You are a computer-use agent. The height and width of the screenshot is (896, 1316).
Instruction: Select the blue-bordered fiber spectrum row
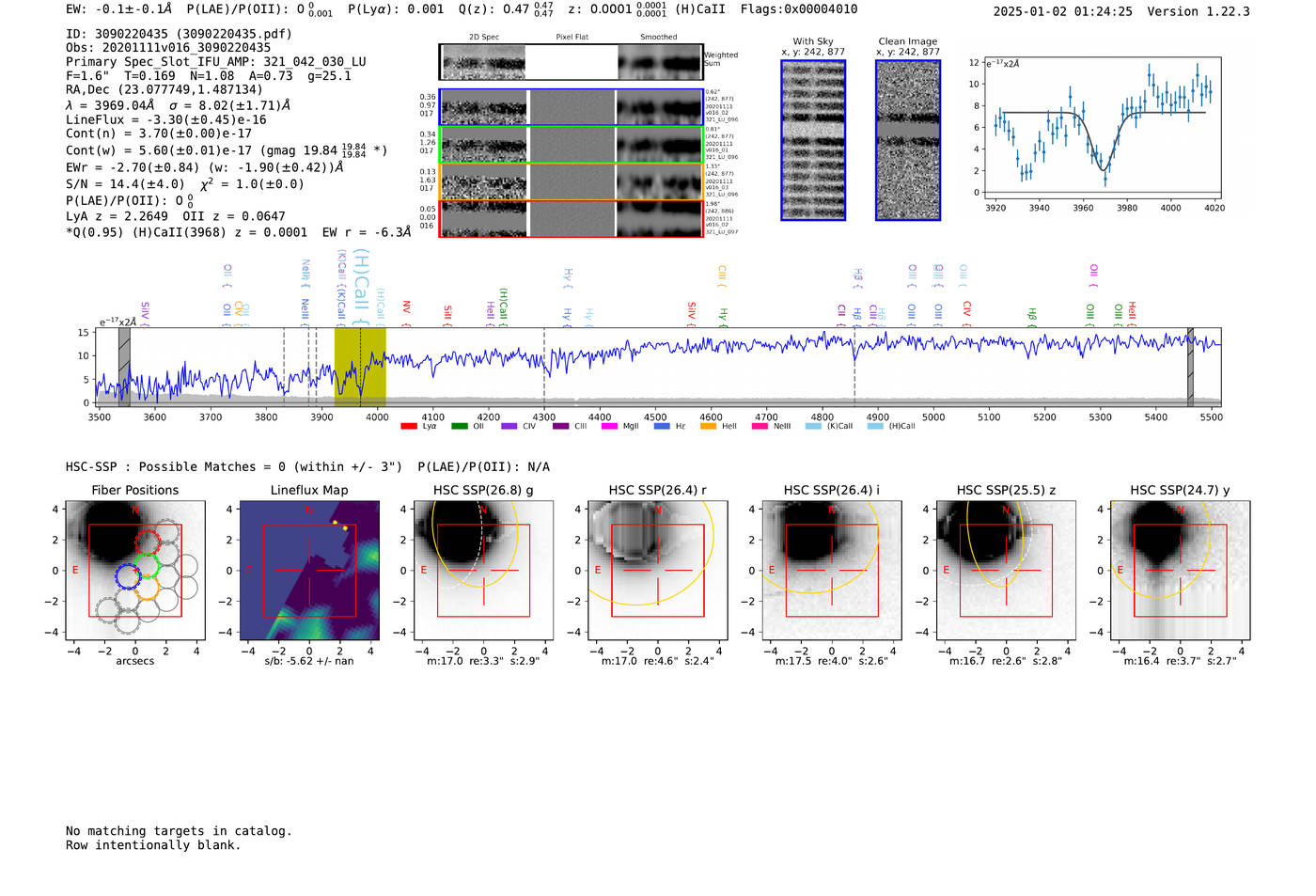[x=572, y=107]
